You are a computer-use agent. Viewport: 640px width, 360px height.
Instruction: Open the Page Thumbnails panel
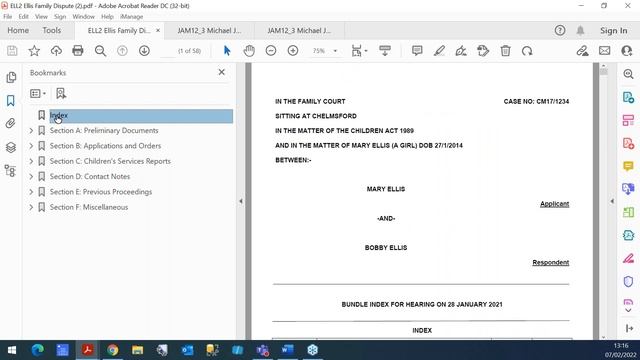click(x=11, y=78)
